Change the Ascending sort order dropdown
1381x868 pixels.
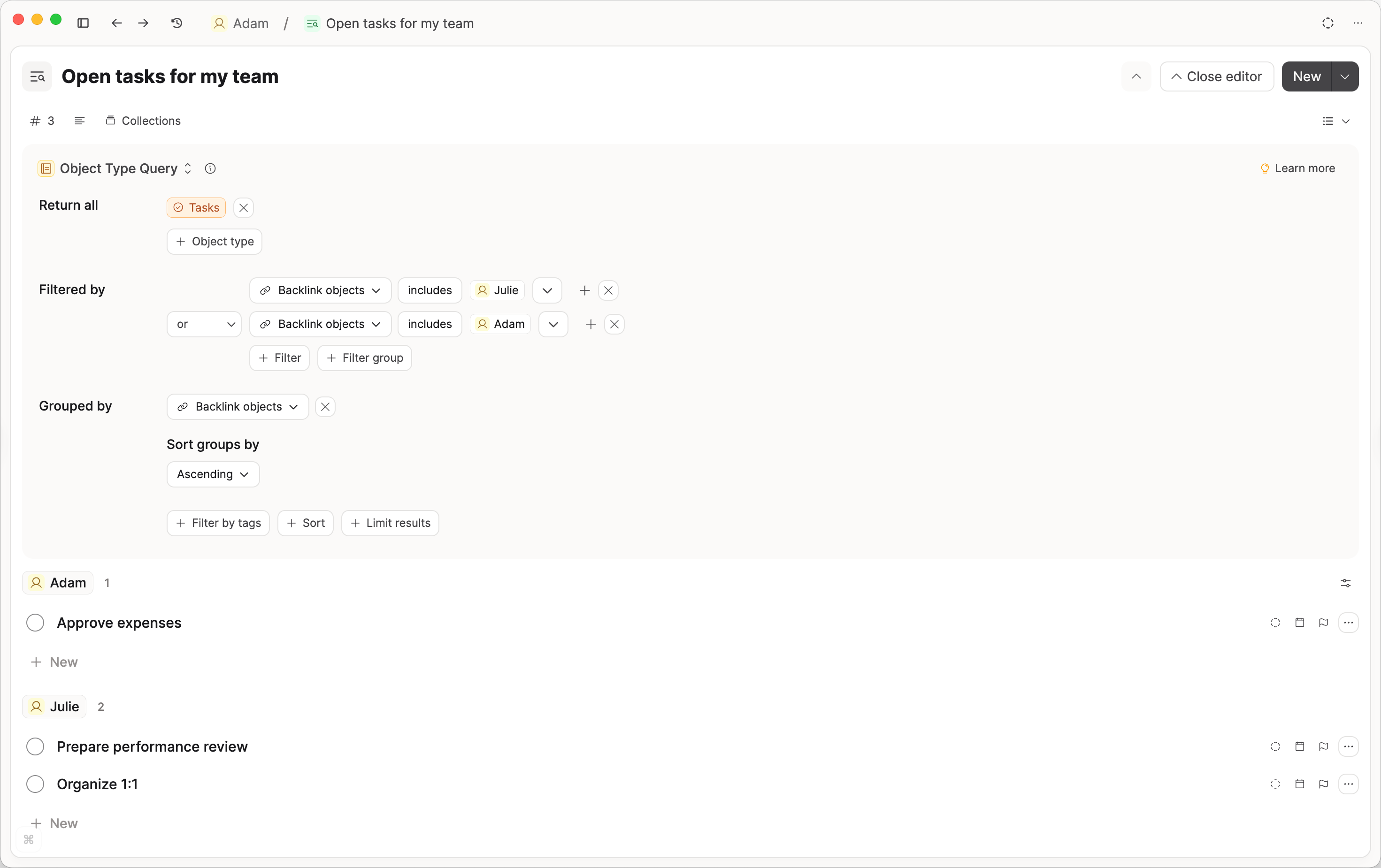coord(212,474)
